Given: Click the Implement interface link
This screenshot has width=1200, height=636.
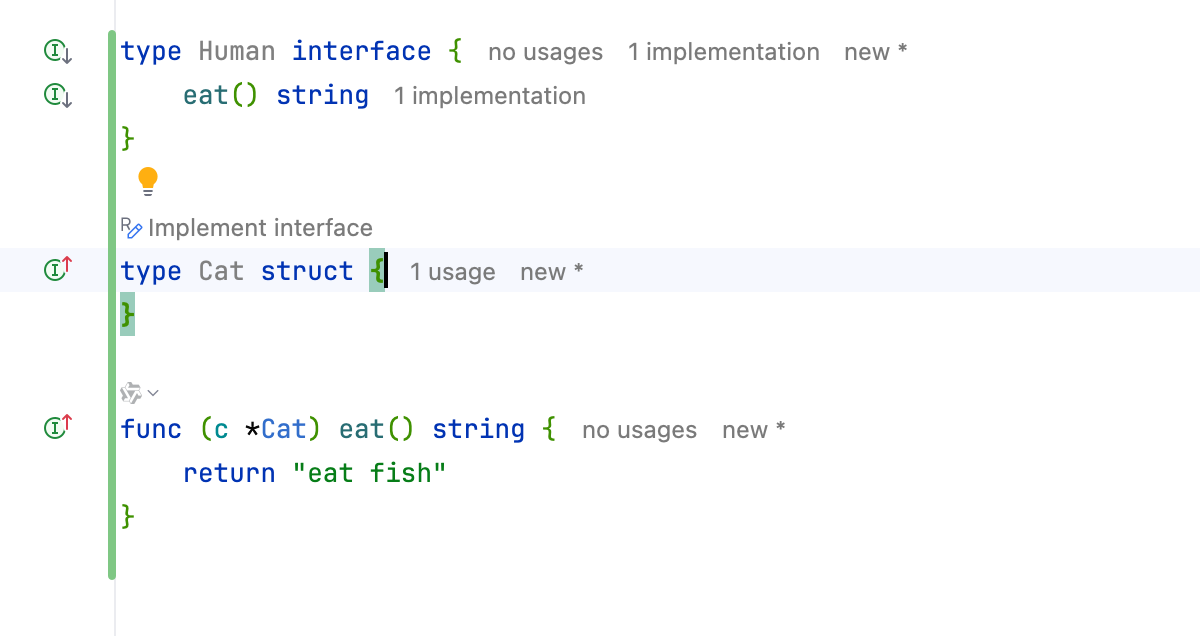Looking at the screenshot, I should 260,228.
